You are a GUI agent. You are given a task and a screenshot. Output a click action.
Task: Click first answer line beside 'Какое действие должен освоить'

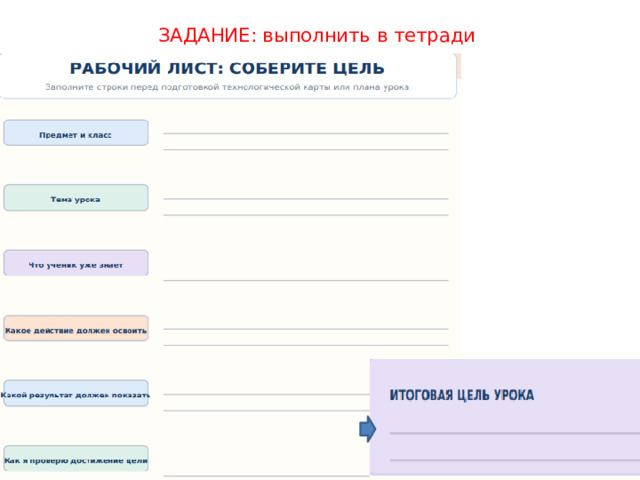[306, 329]
